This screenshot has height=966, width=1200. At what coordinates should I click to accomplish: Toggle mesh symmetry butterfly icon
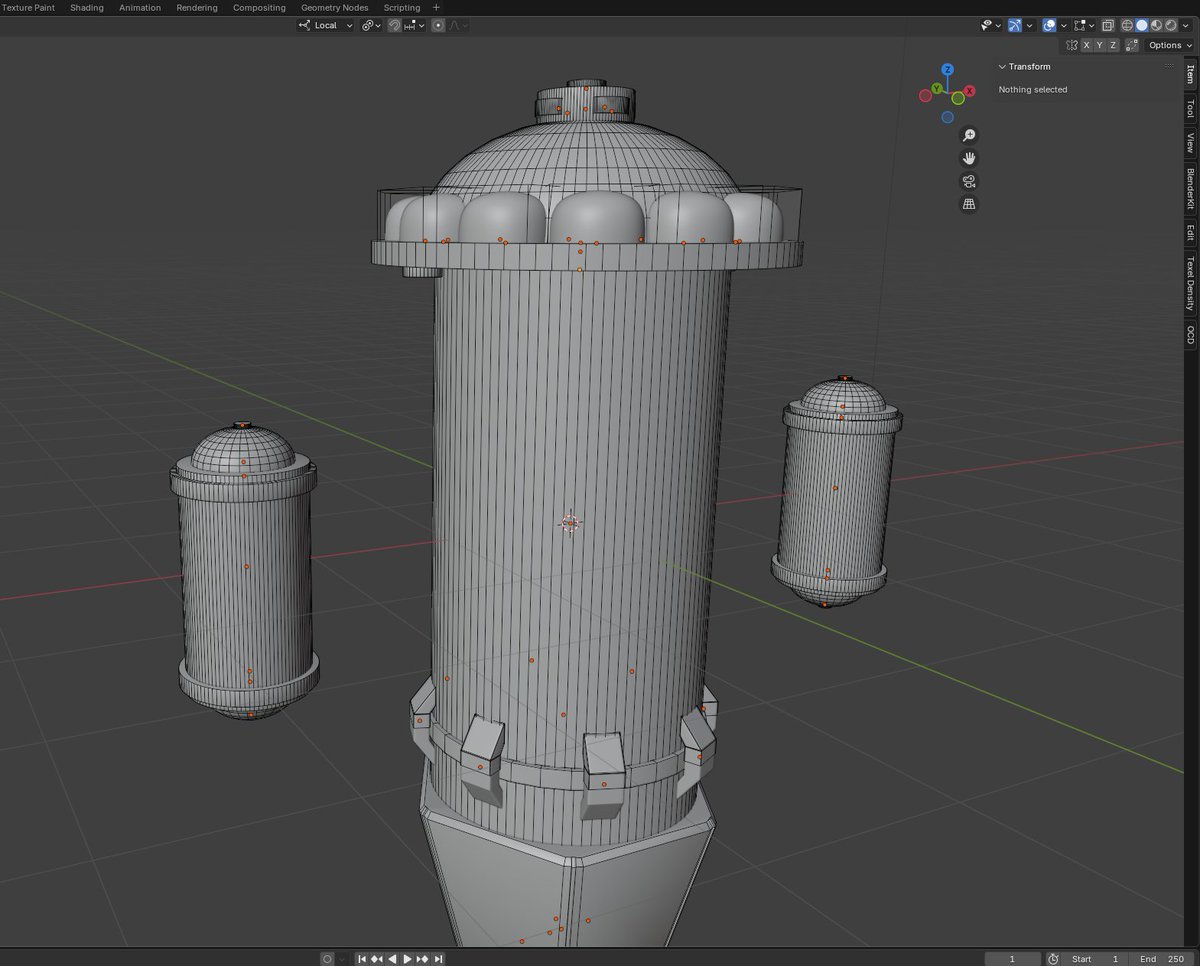1072,45
